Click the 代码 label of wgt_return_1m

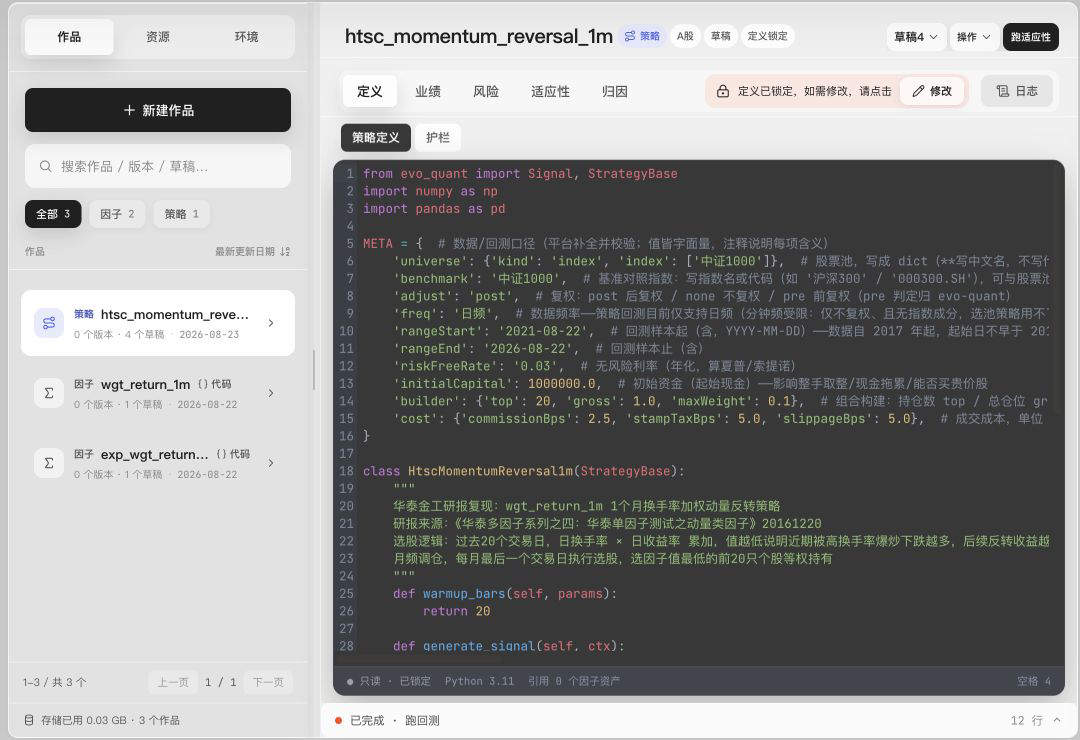point(215,384)
